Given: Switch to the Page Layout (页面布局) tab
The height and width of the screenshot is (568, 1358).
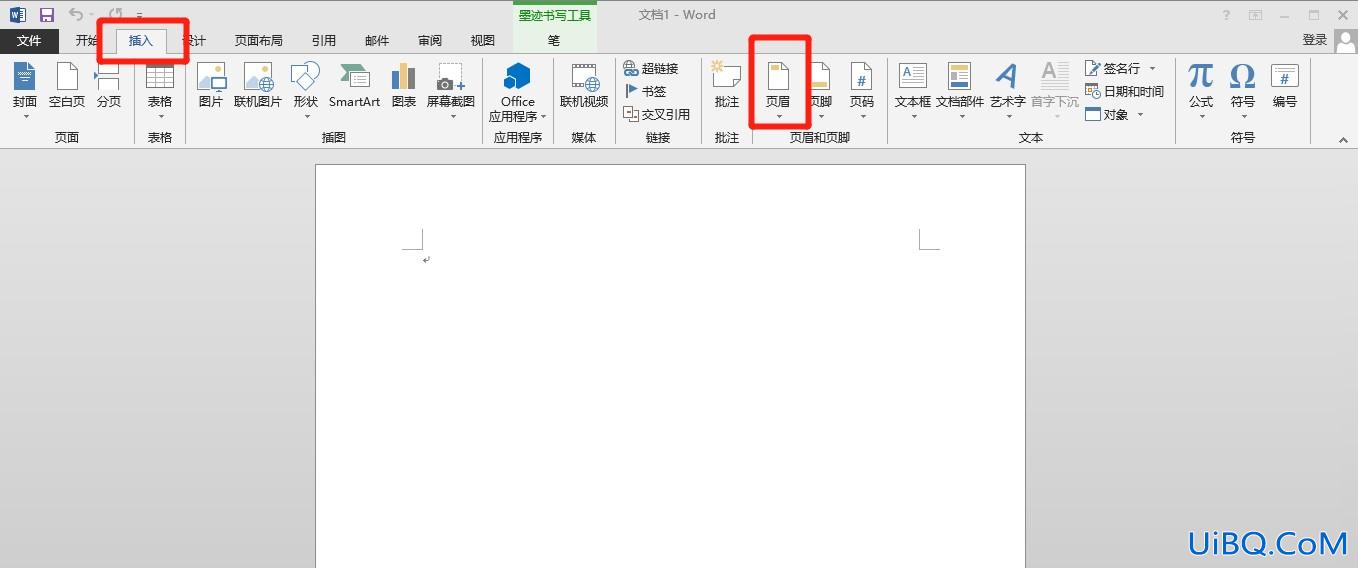Looking at the screenshot, I should pos(259,41).
